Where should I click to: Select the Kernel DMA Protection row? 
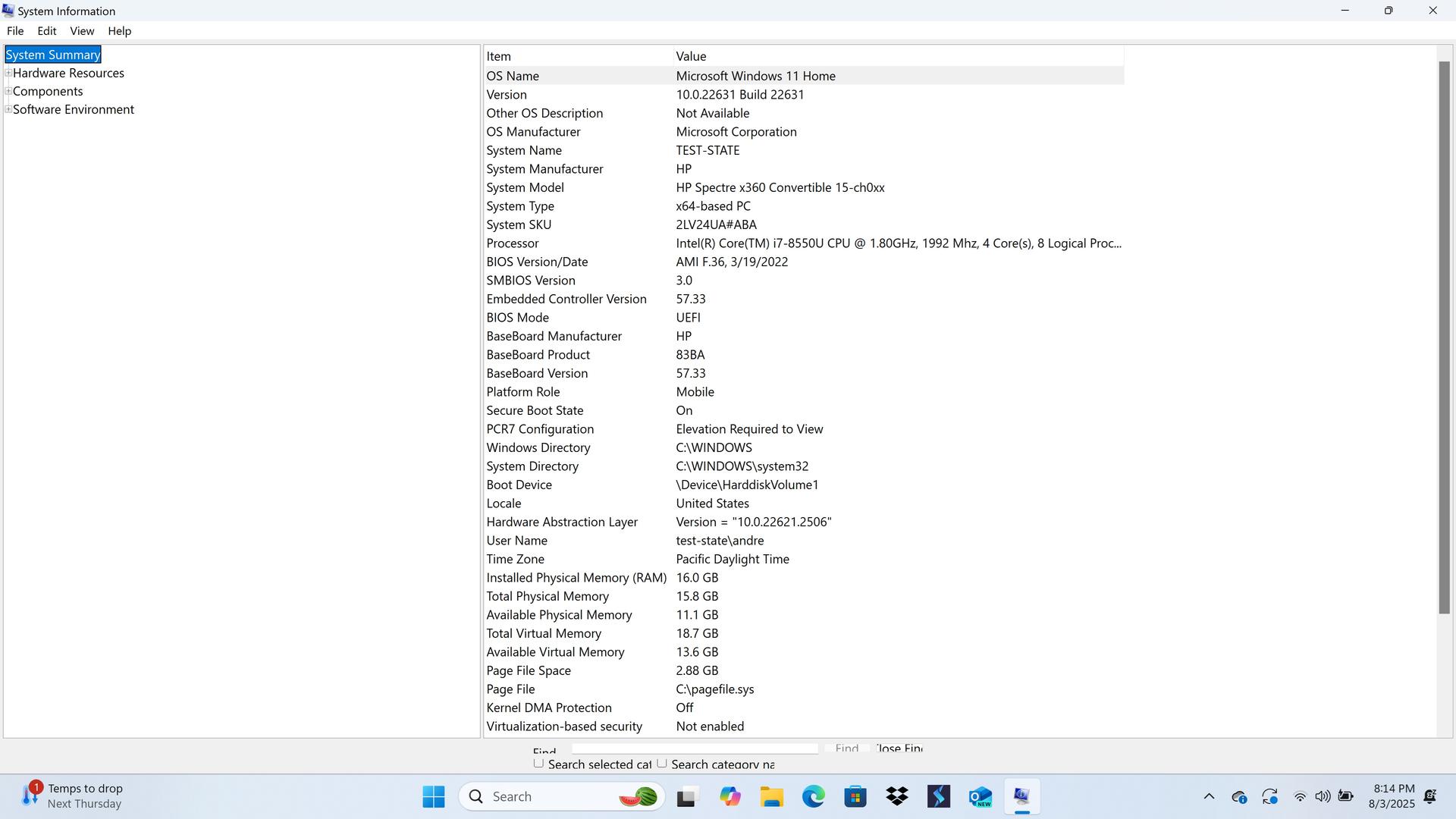(x=804, y=708)
